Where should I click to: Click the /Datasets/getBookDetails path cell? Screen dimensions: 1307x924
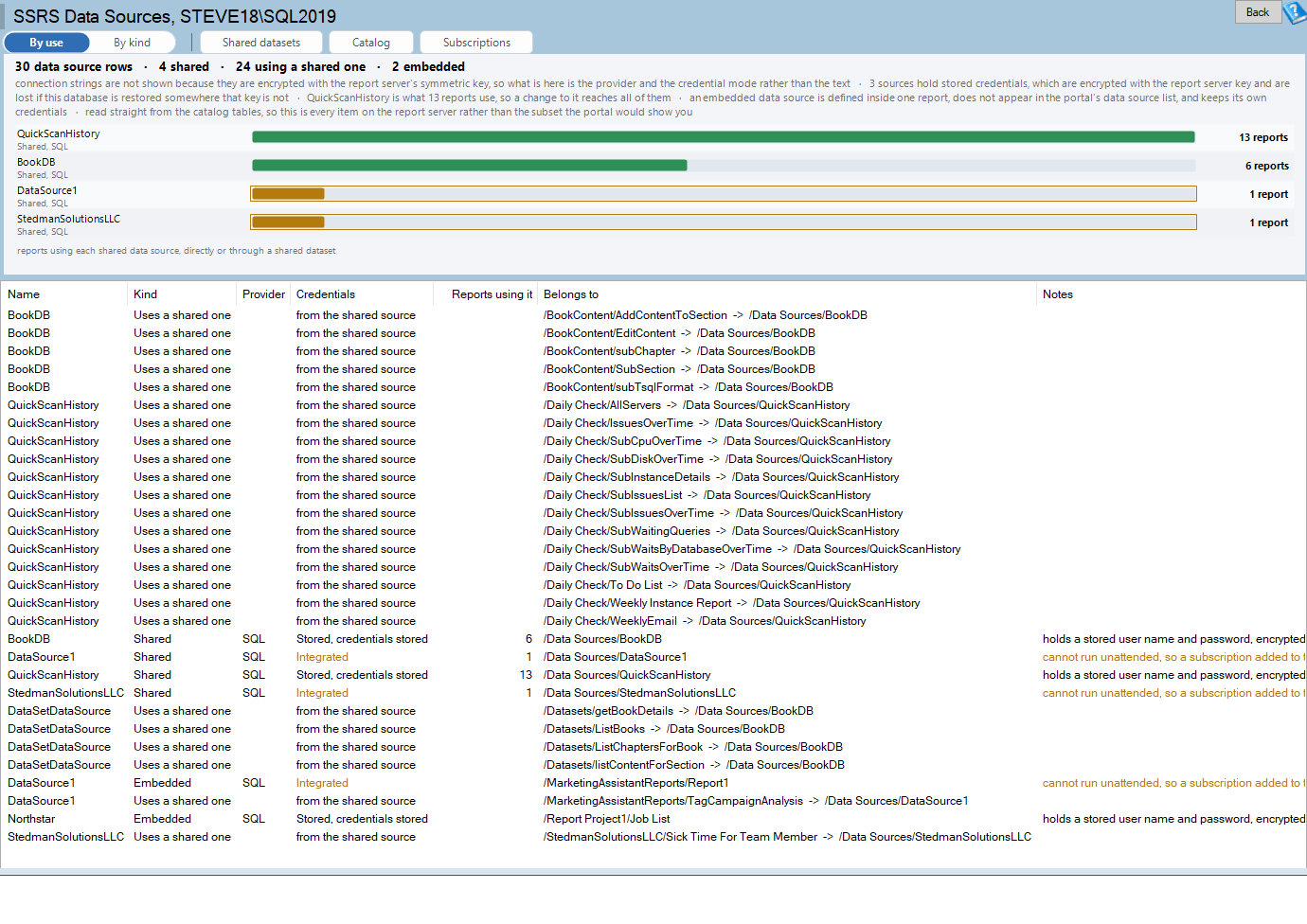[678, 711]
